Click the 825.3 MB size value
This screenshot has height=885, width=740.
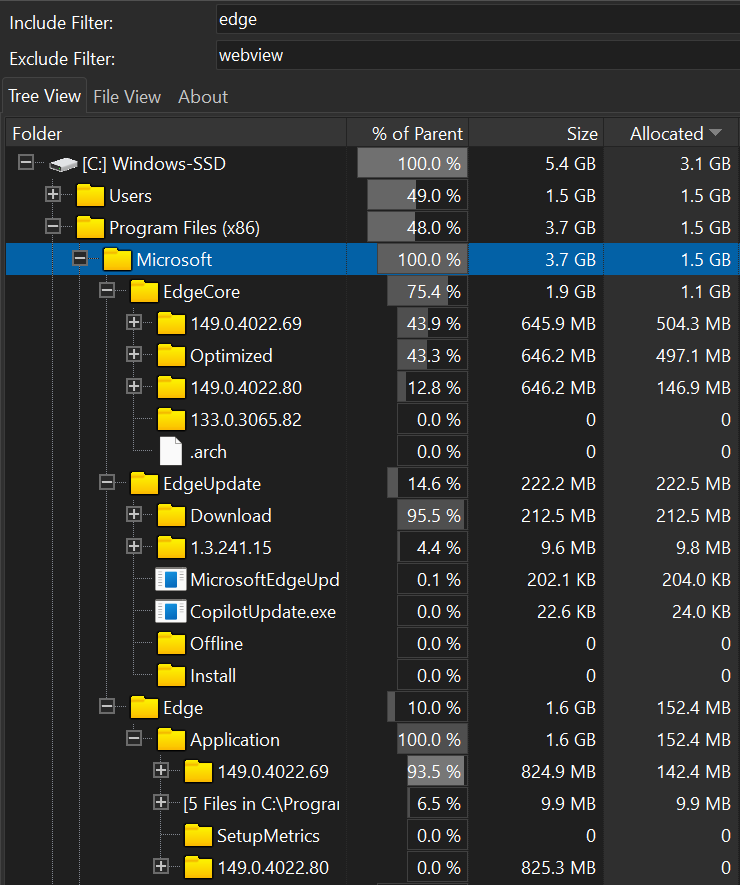click(558, 868)
